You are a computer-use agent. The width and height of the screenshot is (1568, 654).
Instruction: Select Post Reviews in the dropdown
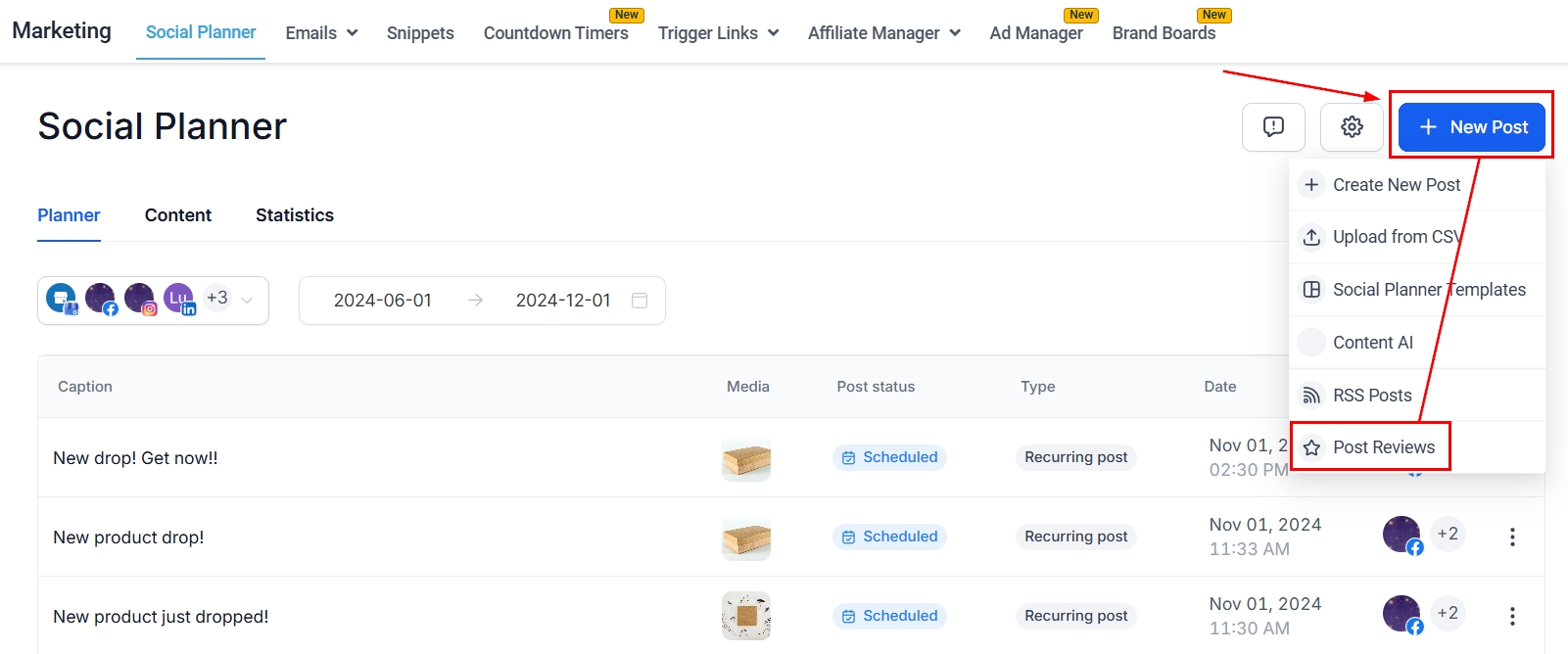point(1383,447)
